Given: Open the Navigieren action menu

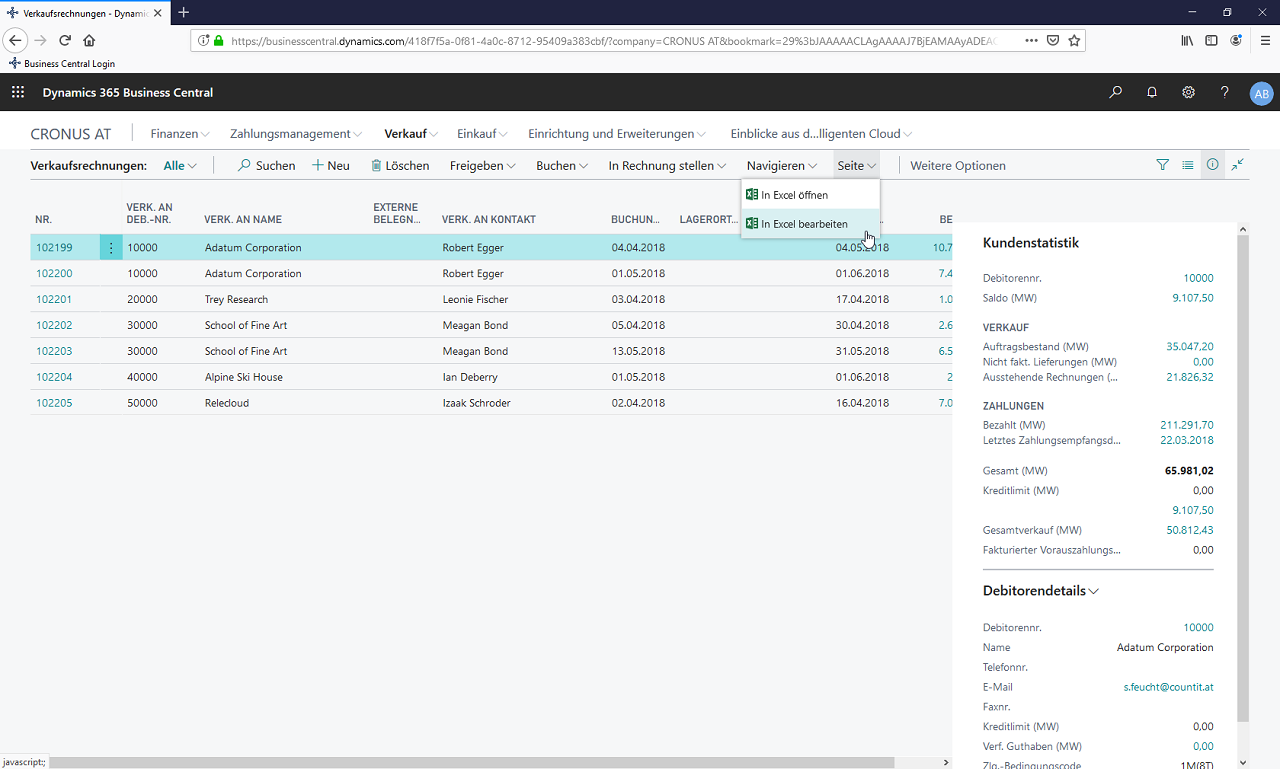Looking at the screenshot, I should tap(782, 166).
